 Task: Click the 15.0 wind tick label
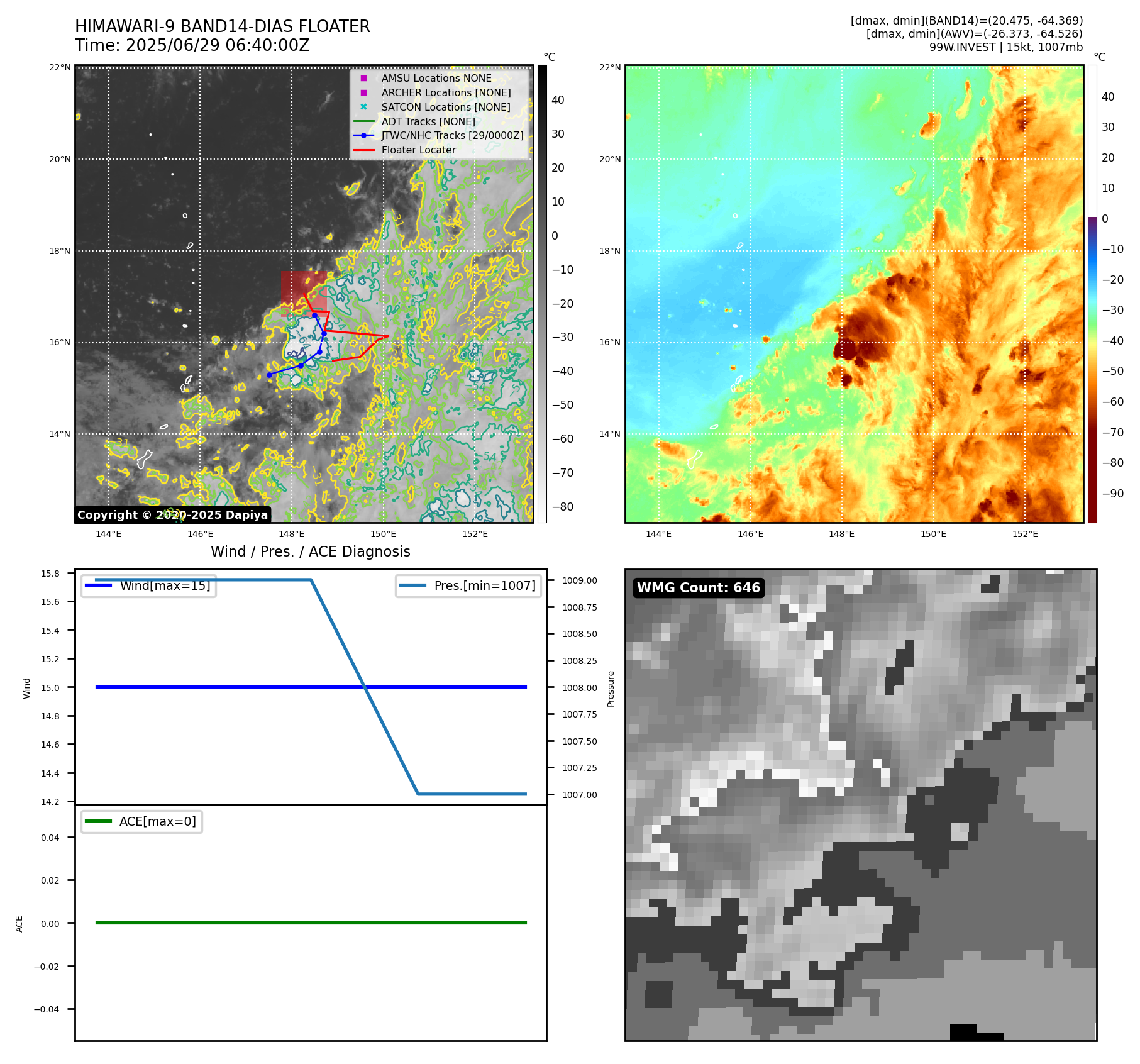point(50,688)
